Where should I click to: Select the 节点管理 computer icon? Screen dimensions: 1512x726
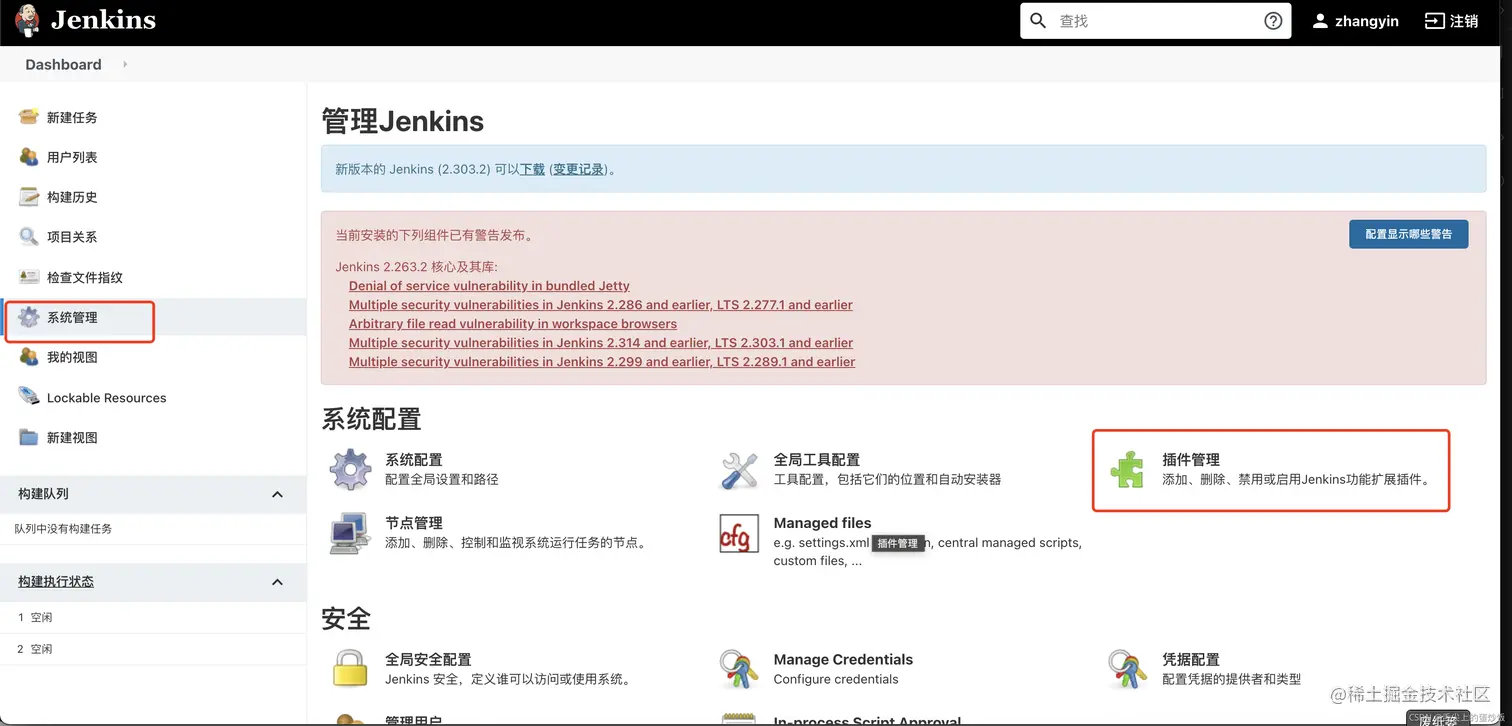(x=348, y=532)
